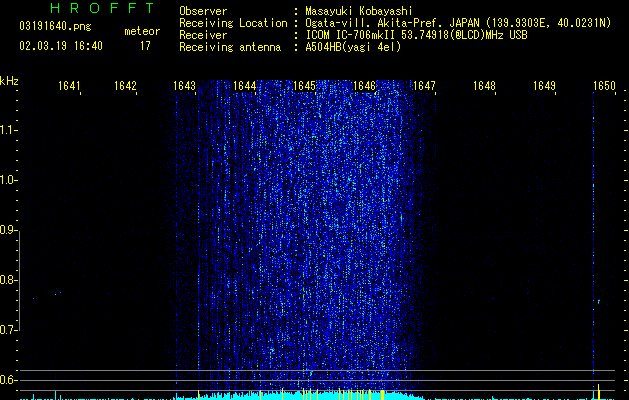629x400 pixels.
Task: Click the date 02.03.19 16:40
Action: coord(61,46)
